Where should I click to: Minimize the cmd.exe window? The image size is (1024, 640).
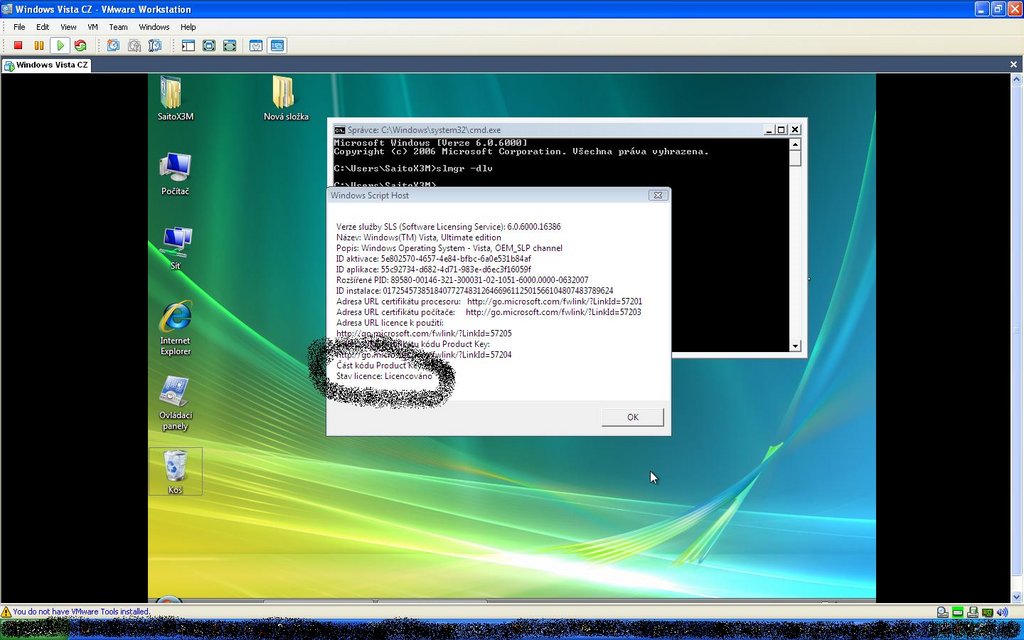coord(769,129)
